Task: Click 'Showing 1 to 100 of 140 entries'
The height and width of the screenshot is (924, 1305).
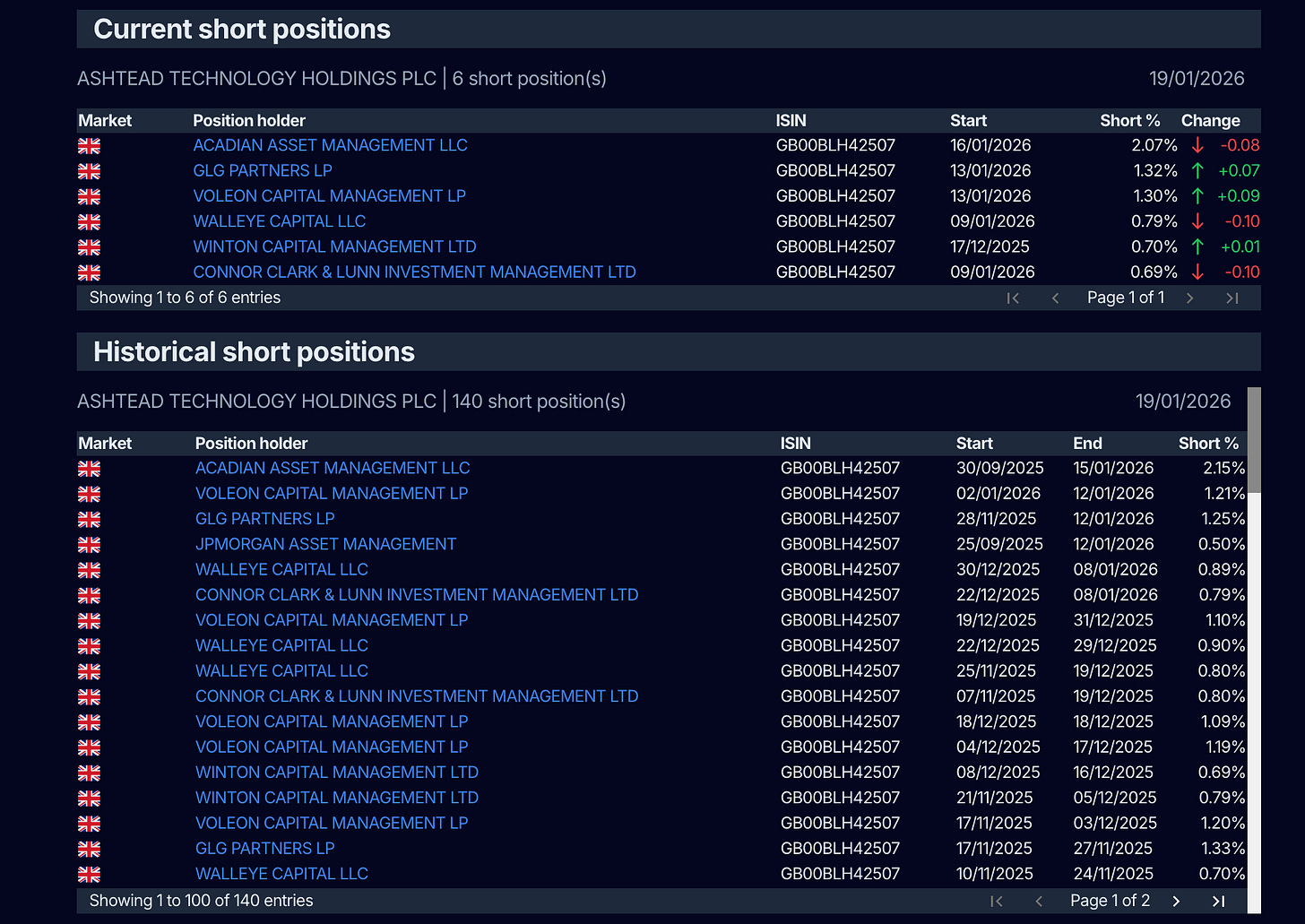Action: point(201,901)
